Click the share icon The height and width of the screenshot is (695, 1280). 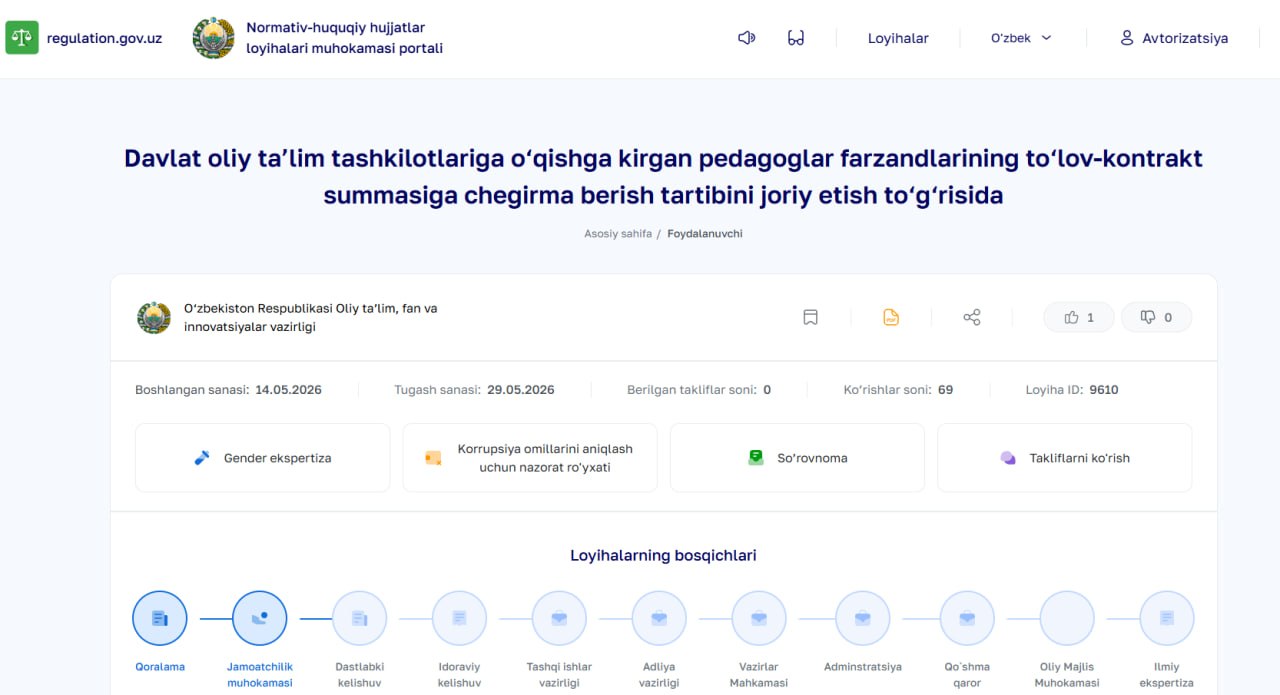[x=972, y=317]
